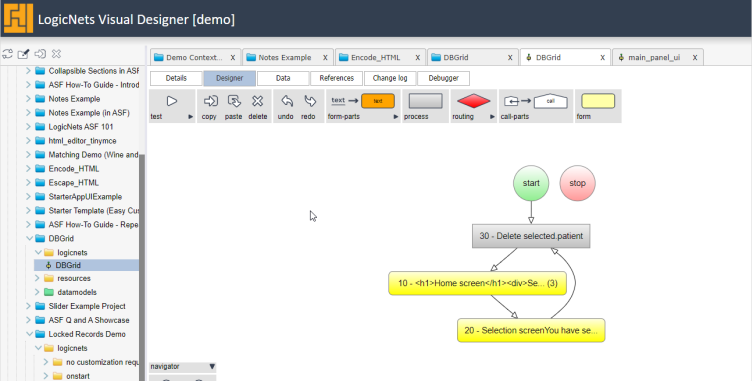The width and height of the screenshot is (752, 381).
Task: Select the orange text form-part node
Action: point(378,101)
